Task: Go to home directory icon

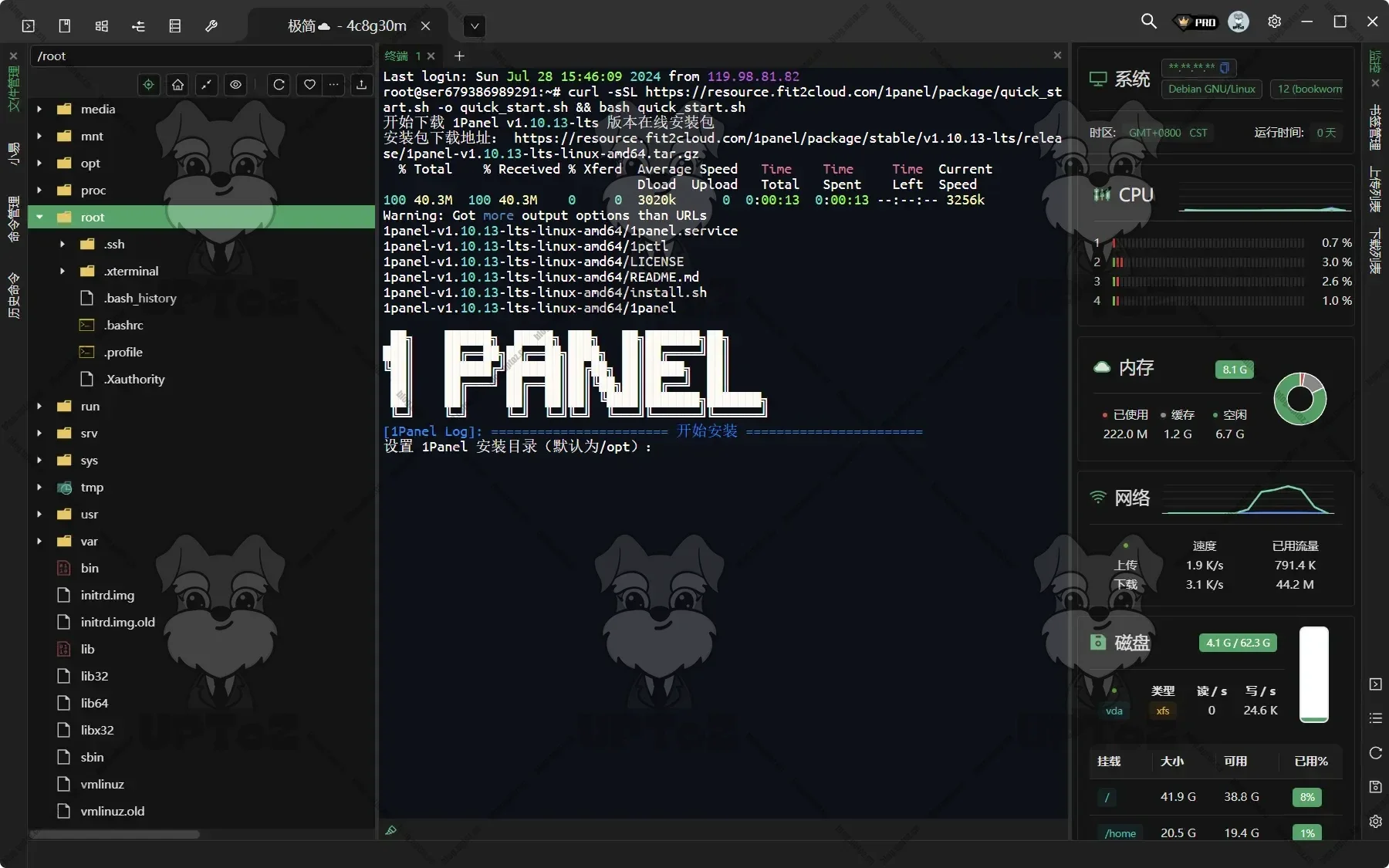Action: pyautogui.click(x=177, y=85)
